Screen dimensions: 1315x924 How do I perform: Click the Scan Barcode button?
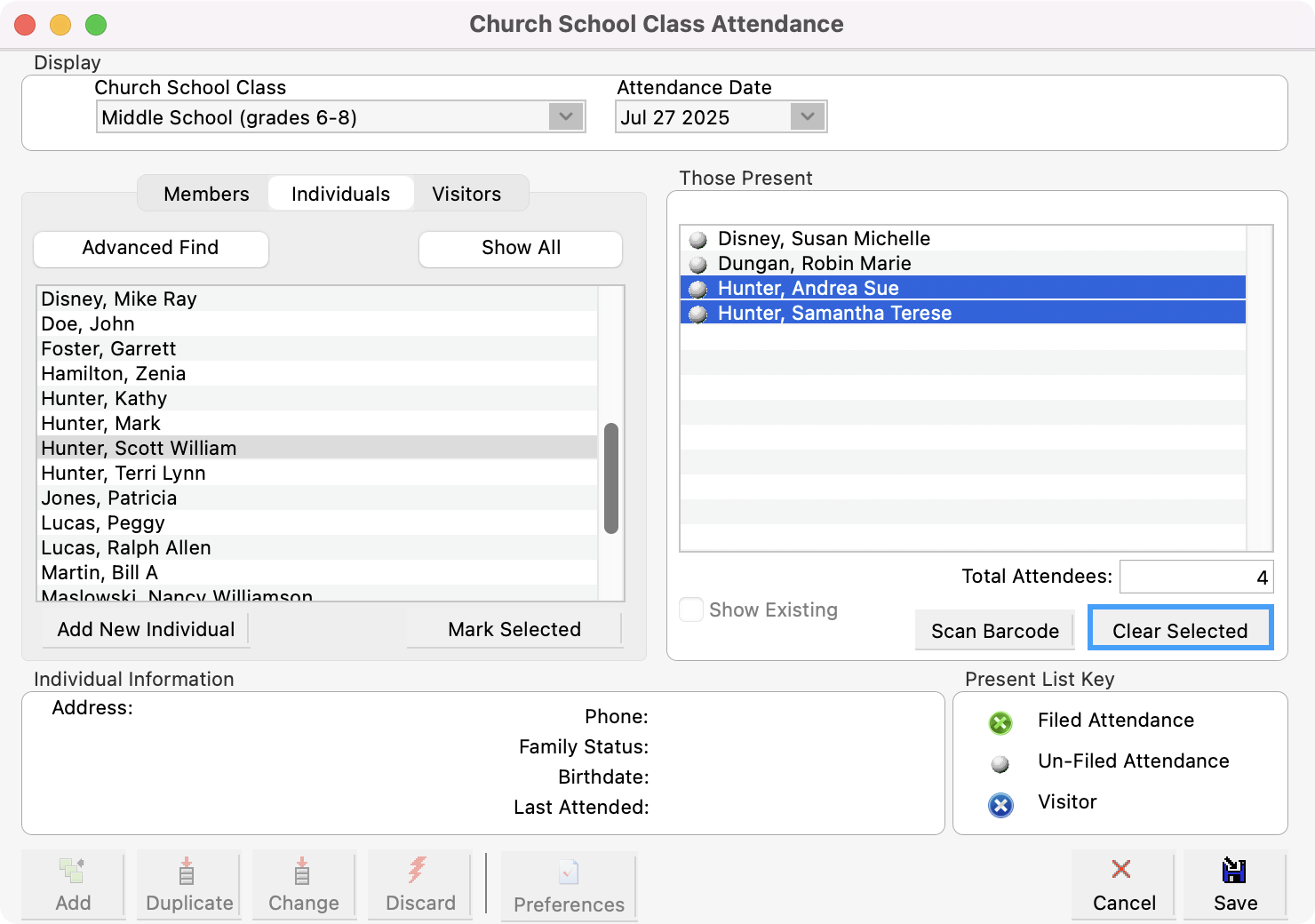[994, 630]
